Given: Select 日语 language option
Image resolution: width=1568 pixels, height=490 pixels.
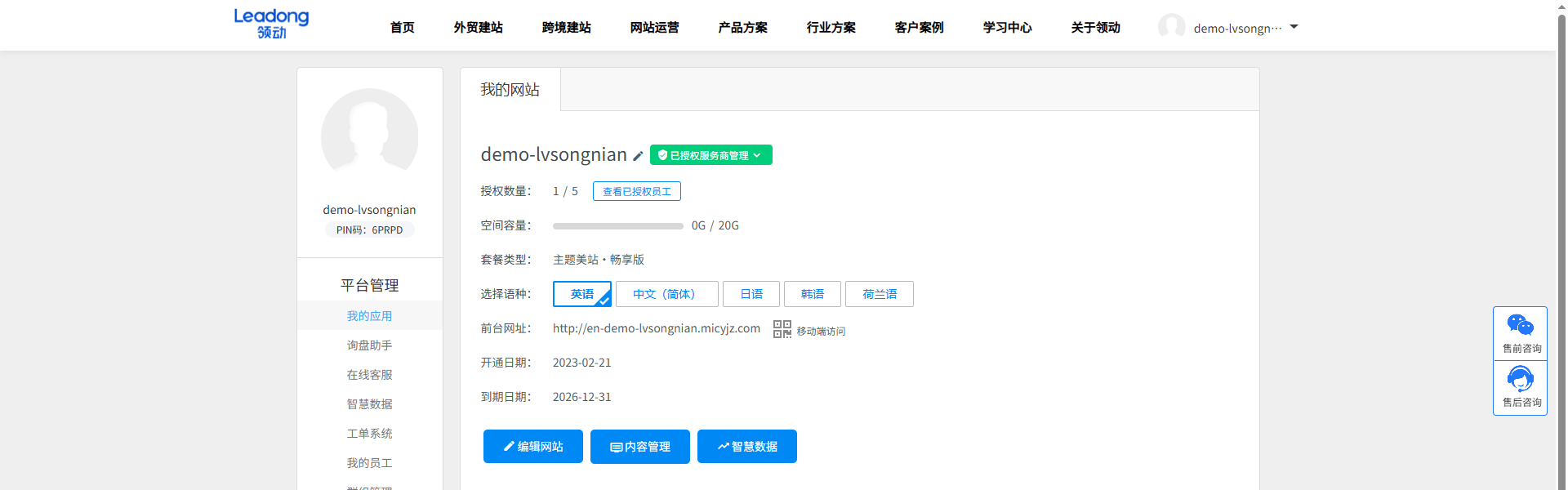Looking at the screenshot, I should [x=751, y=294].
